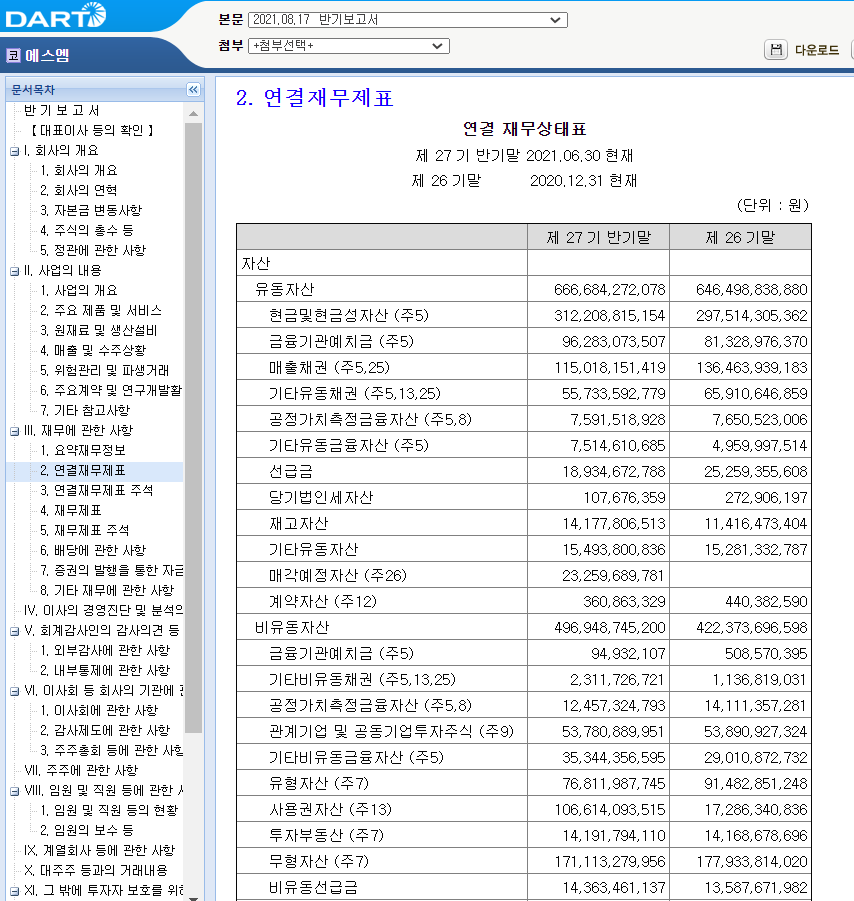The width and height of the screenshot is (854, 901).
Task: Open '2. 내부통제에 관한 사항' section
Action: (x=105, y=671)
